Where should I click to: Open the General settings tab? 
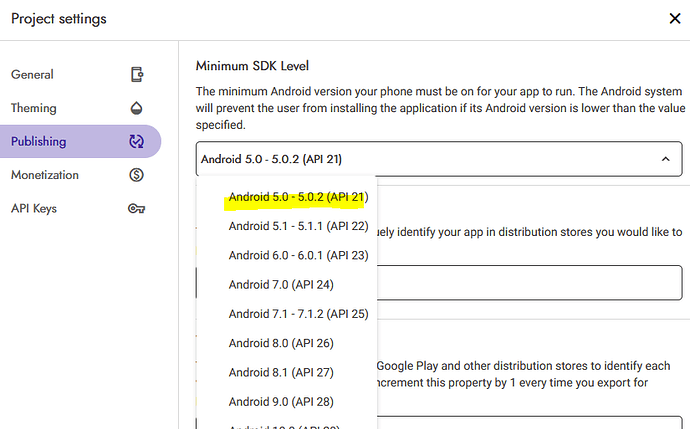coord(33,75)
